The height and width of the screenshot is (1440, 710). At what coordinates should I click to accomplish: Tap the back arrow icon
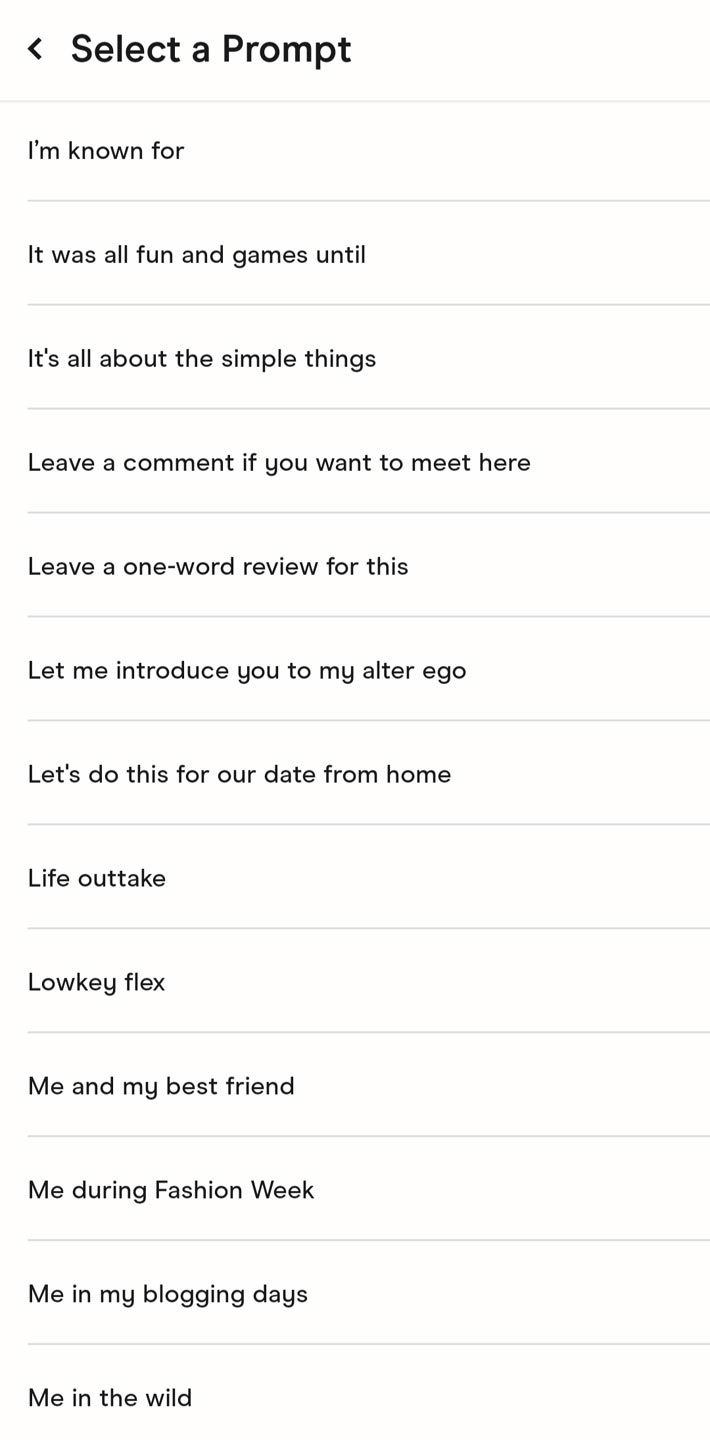point(35,48)
